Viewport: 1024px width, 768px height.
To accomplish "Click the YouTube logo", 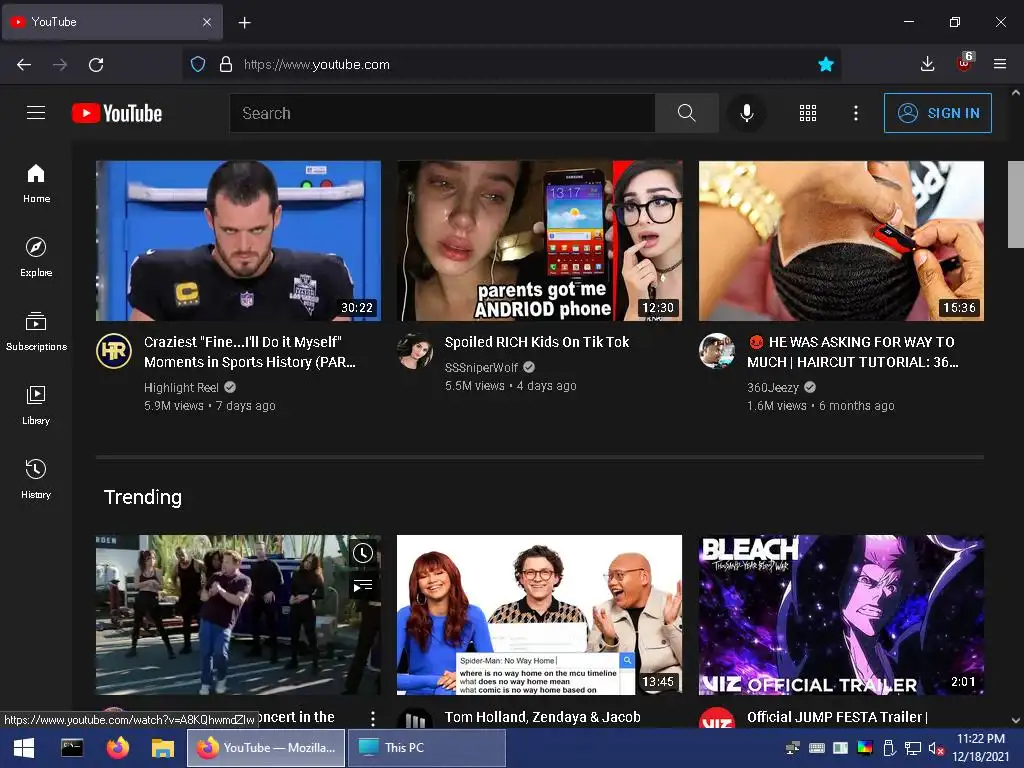I will tap(117, 113).
